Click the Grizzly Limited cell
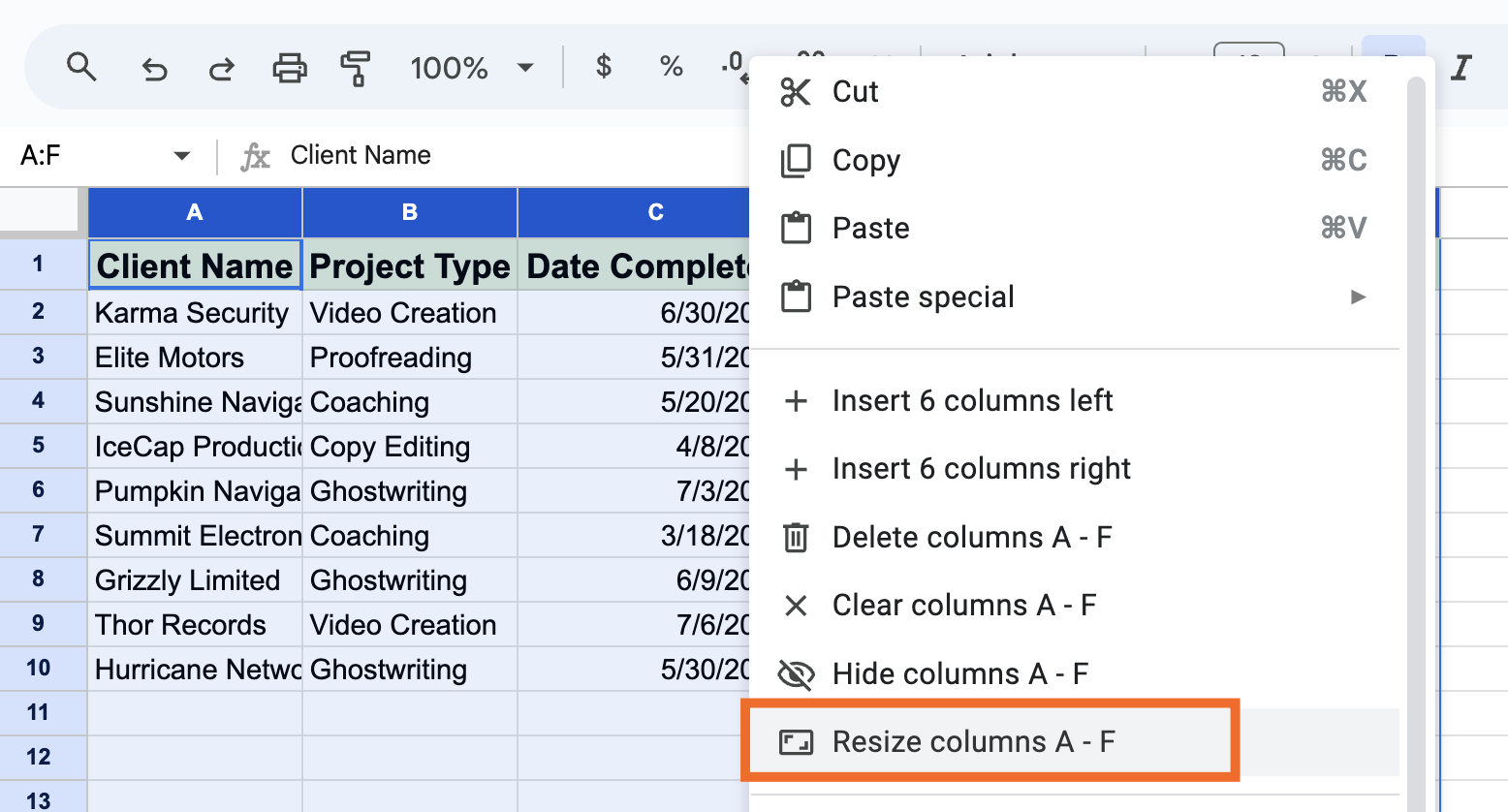Viewport: 1508px width, 812px height. (x=195, y=580)
